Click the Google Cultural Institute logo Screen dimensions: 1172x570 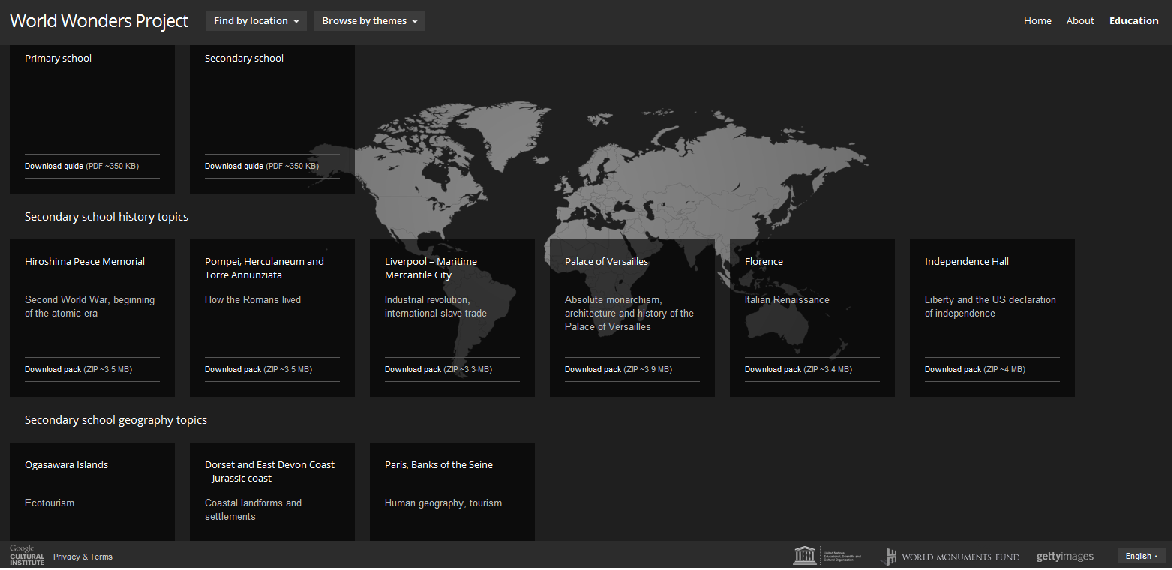(x=27, y=555)
